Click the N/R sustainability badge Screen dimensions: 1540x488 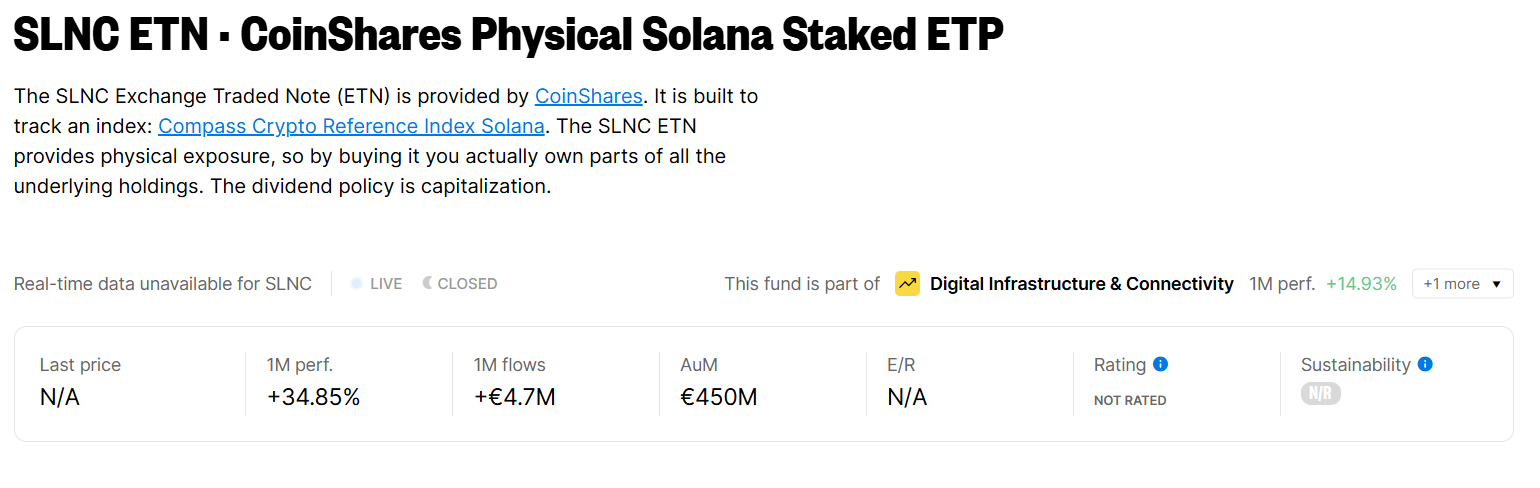[1320, 394]
